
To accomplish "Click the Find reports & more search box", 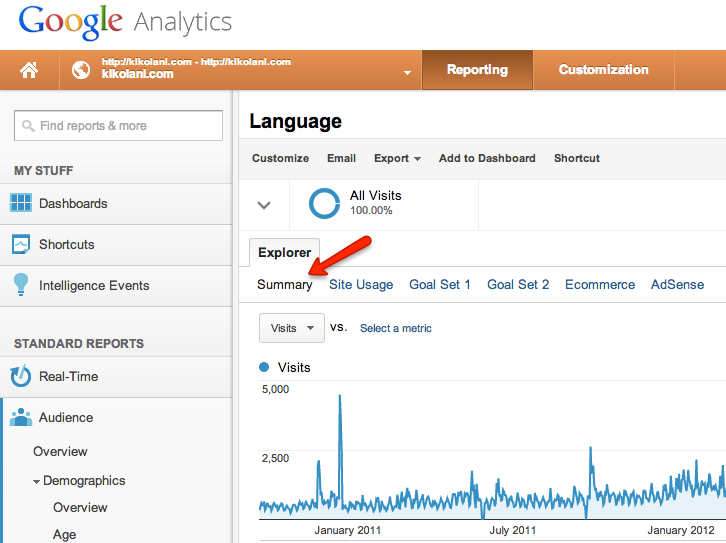I will pyautogui.click(x=118, y=126).
